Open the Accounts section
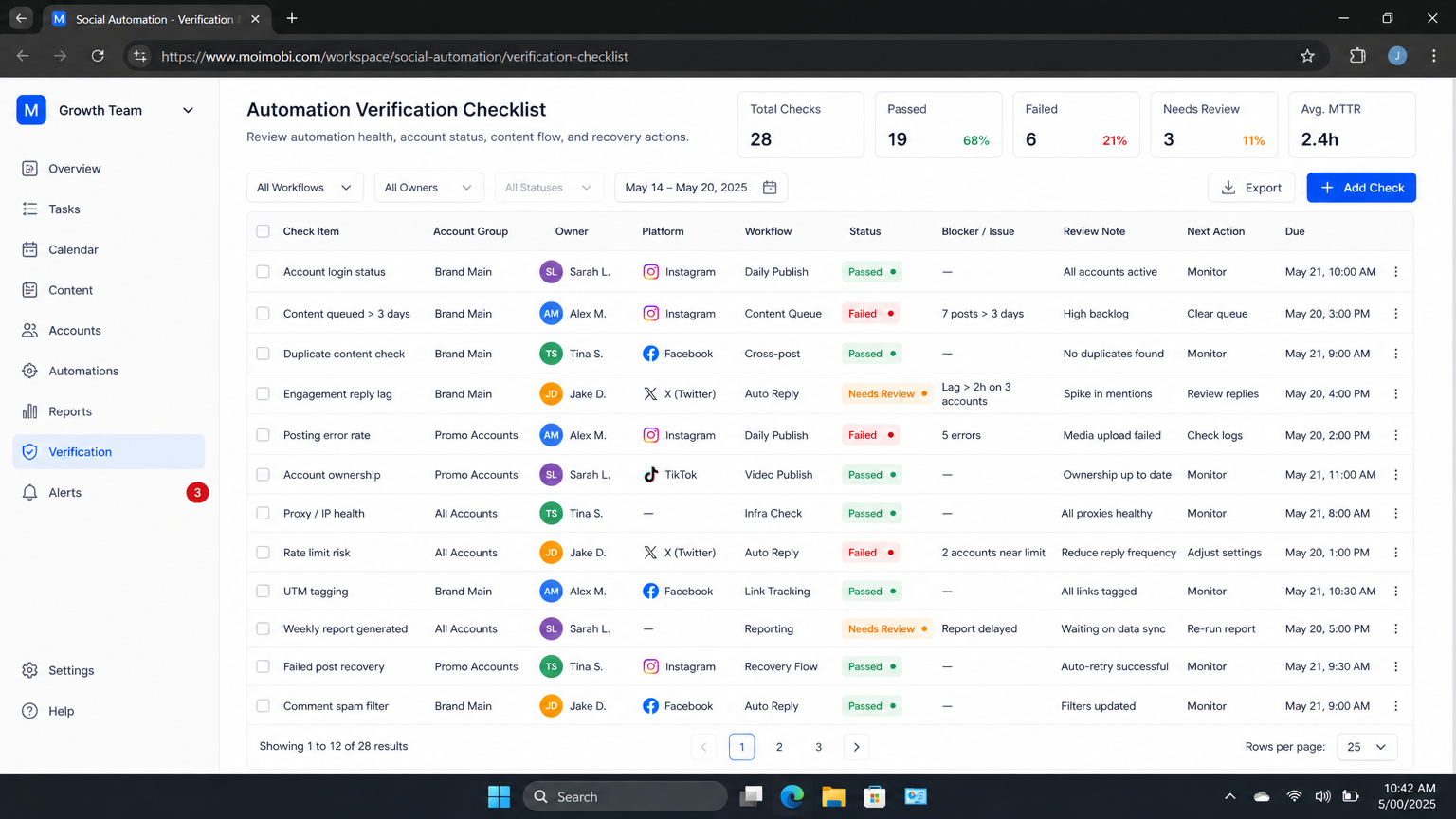This screenshot has width=1456, height=819. (108, 331)
